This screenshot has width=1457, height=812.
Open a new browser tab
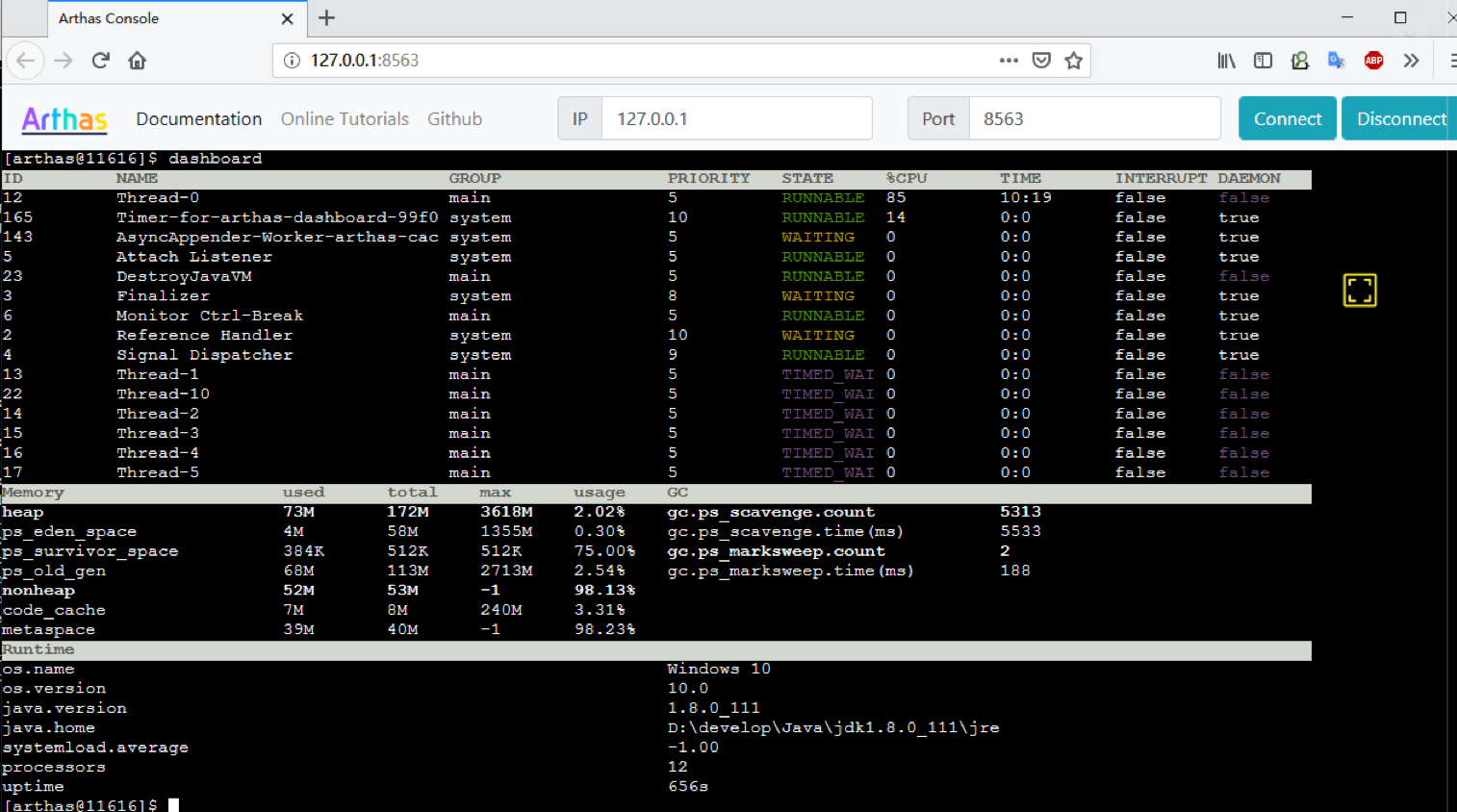327,18
